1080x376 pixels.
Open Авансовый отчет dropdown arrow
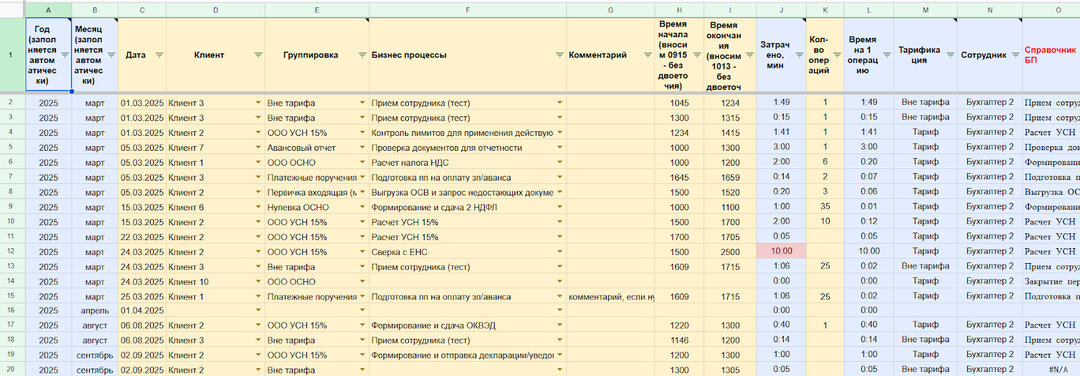point(362,147)
